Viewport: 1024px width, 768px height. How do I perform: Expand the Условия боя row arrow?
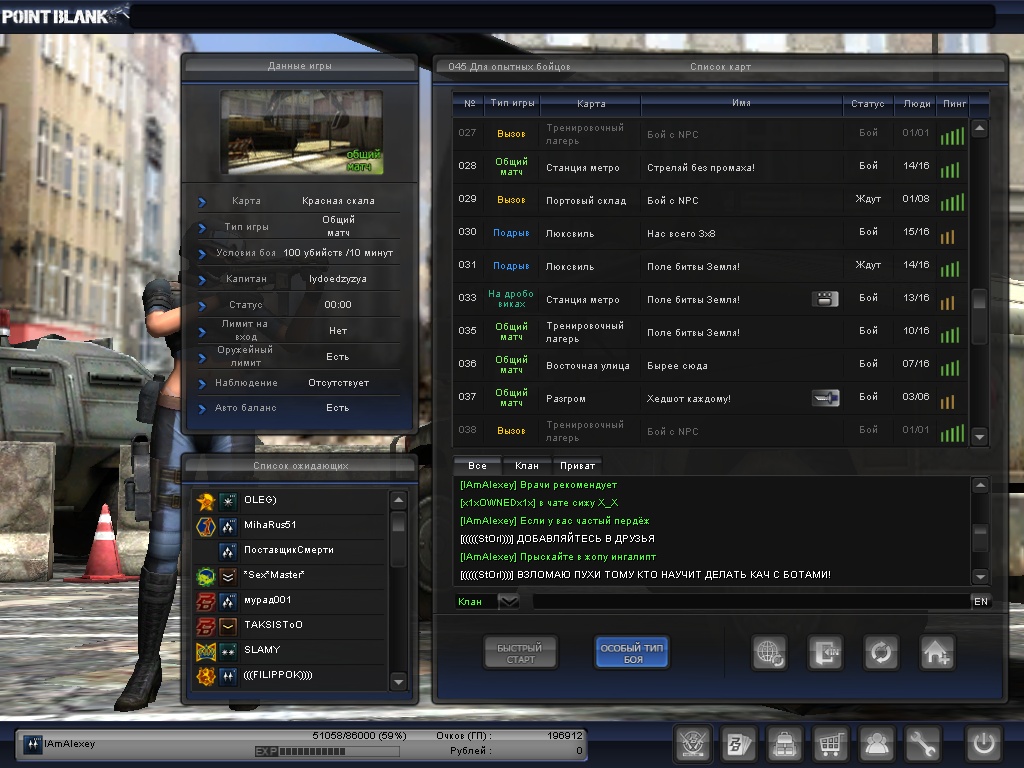click(202, 254)
